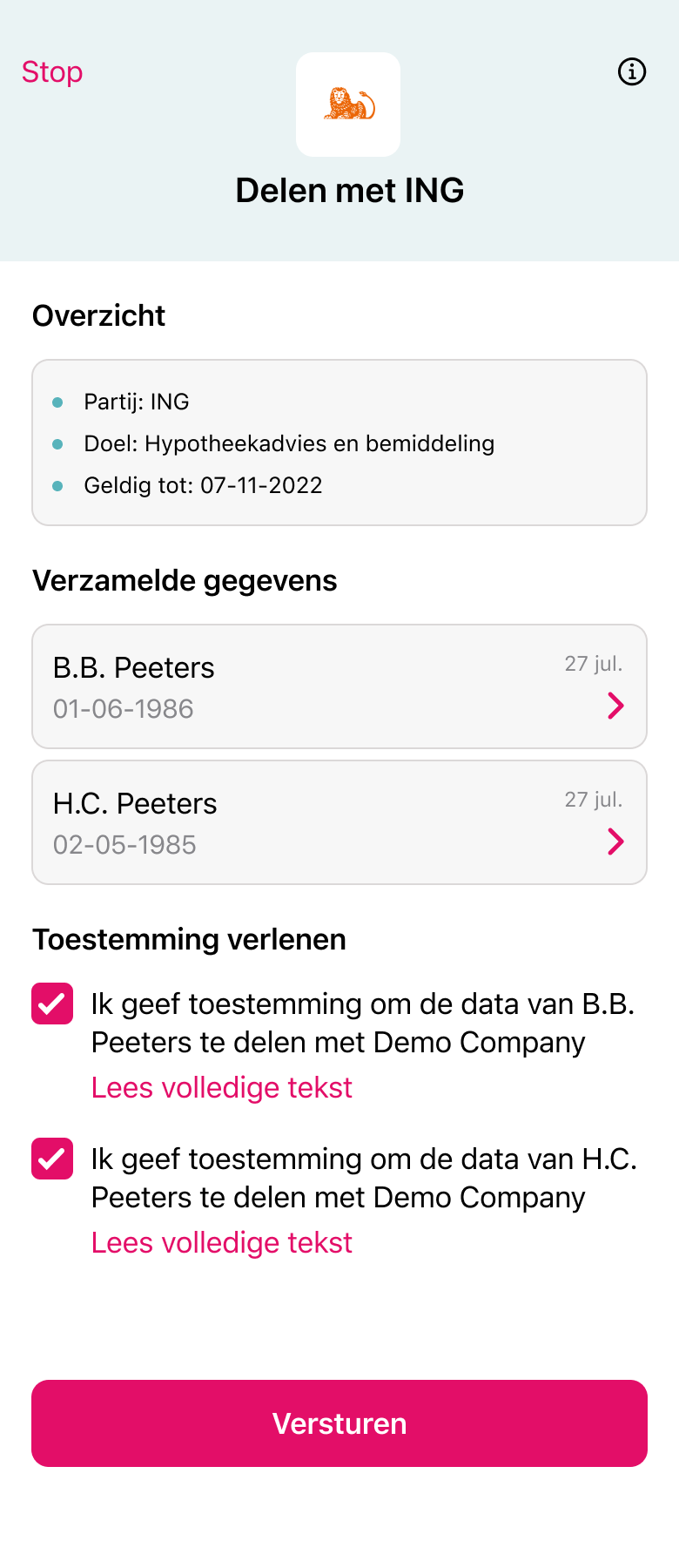Click the info icon in the header

pos(632,71)
